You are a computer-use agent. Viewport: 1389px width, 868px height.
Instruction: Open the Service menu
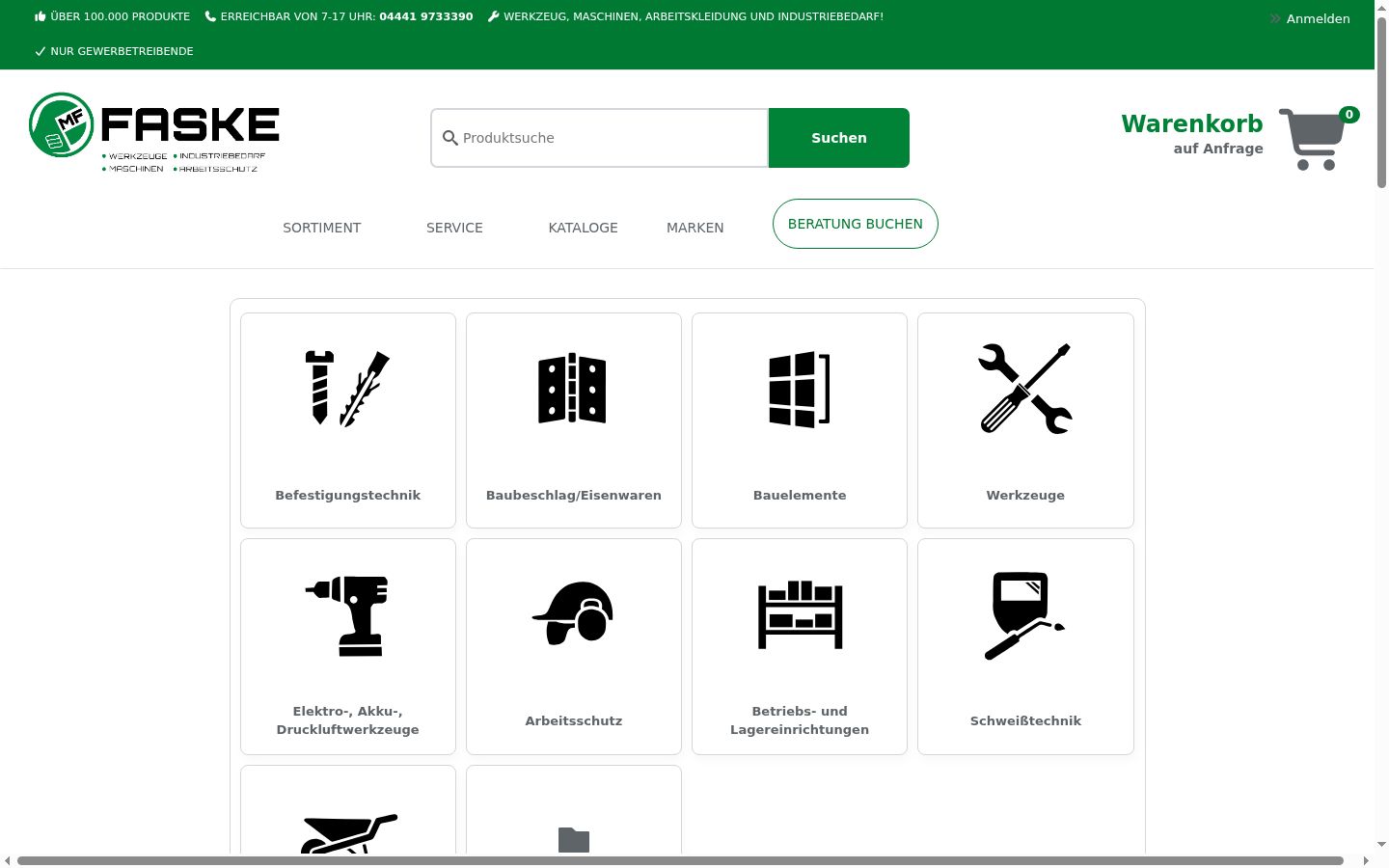(x=454, y=228)
